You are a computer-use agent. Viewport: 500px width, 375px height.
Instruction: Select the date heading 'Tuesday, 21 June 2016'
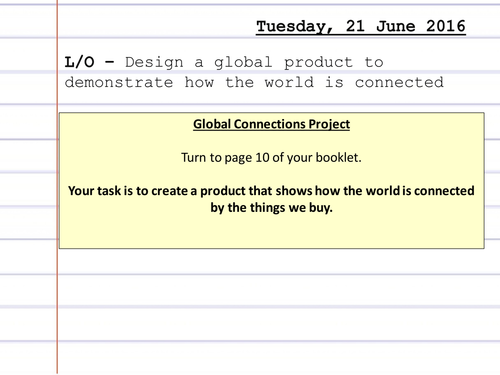(x=361, y=27)
